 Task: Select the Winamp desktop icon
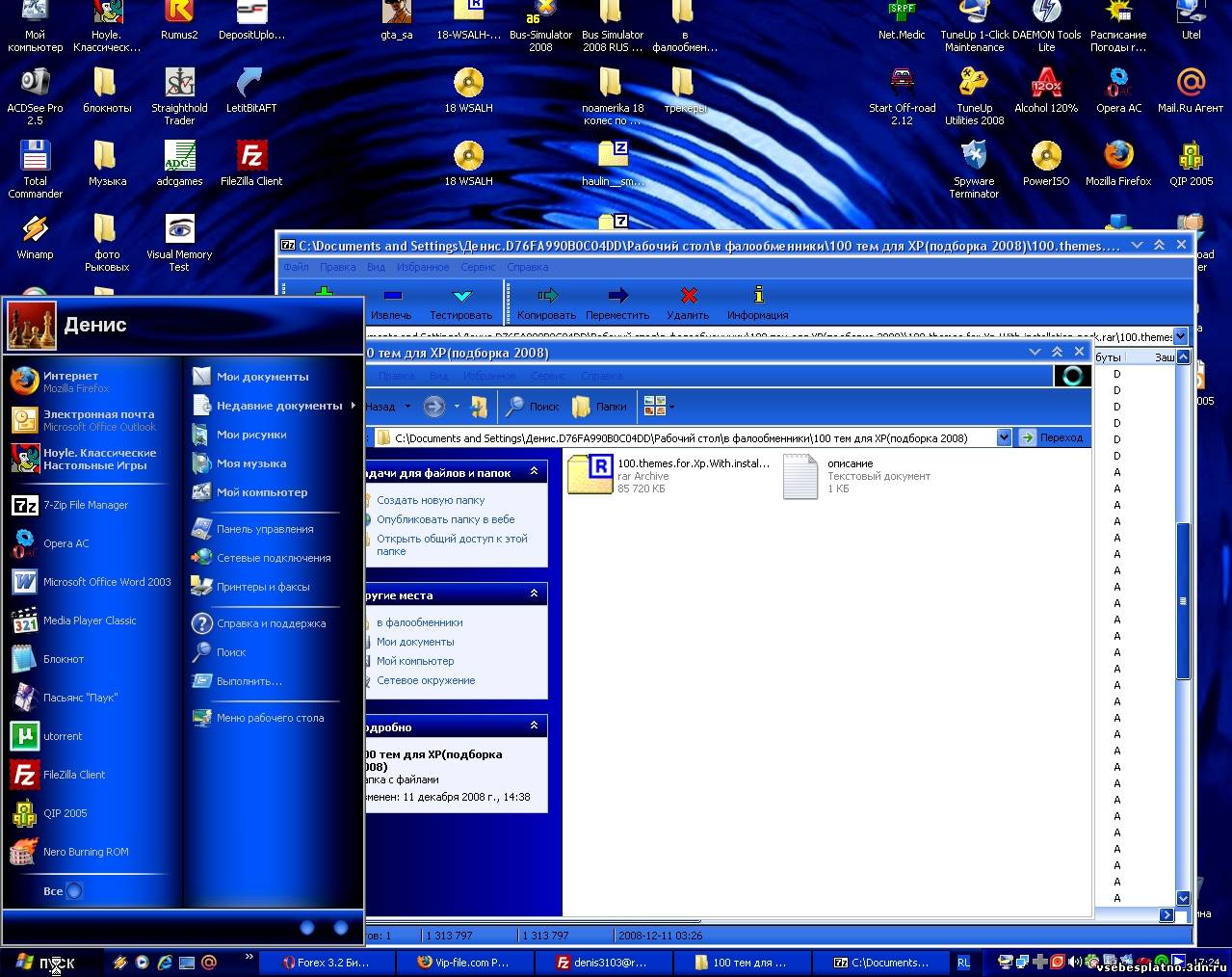[x=35, y=237]
